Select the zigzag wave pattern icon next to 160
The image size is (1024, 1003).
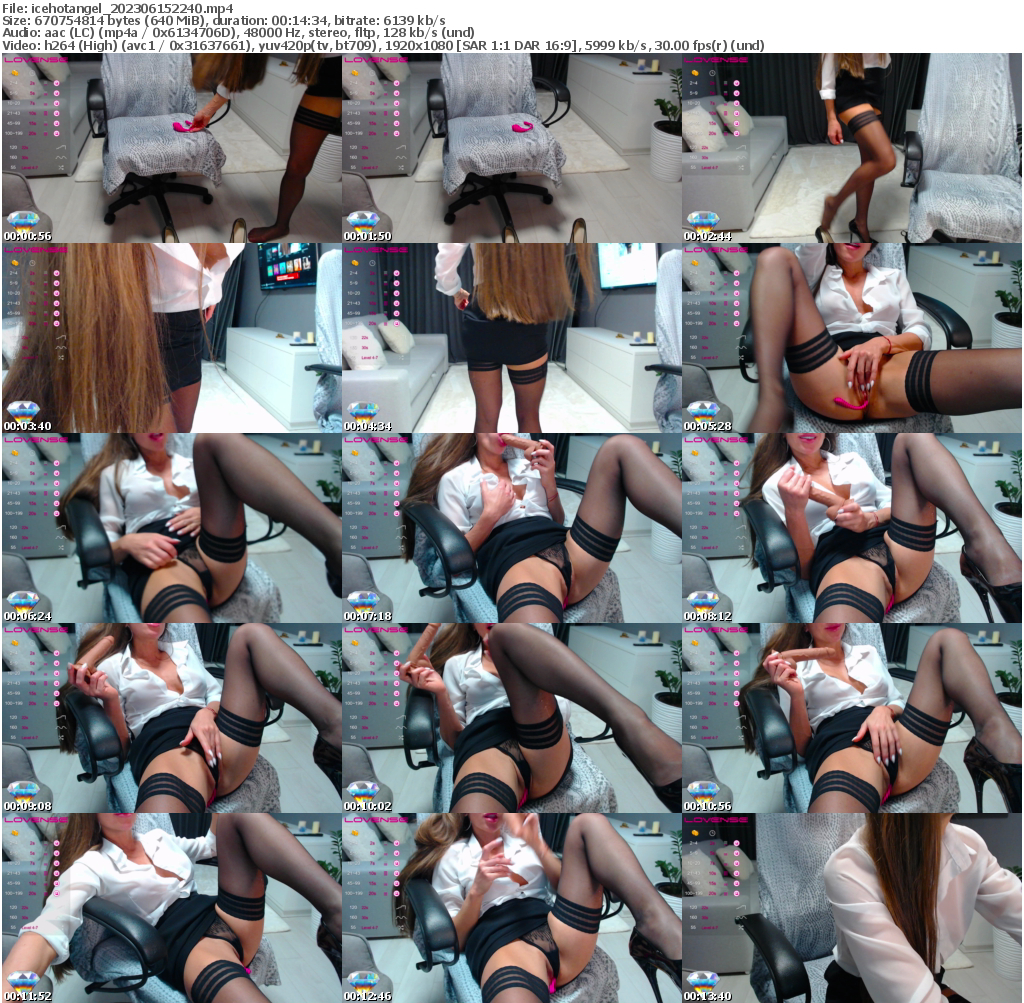[x=61, y=156]
